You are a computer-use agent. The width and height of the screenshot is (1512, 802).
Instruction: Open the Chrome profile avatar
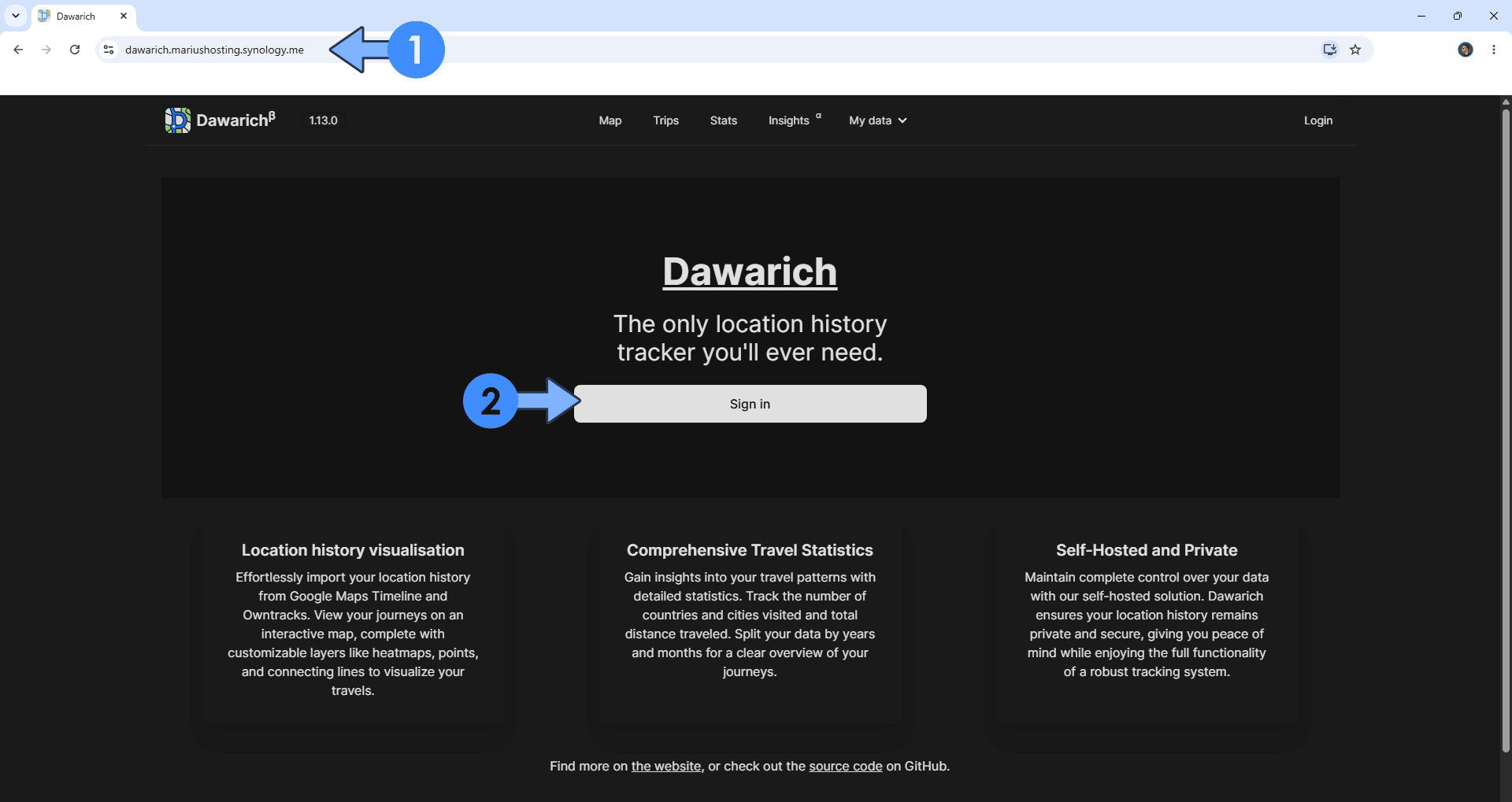click(1466, 50)
